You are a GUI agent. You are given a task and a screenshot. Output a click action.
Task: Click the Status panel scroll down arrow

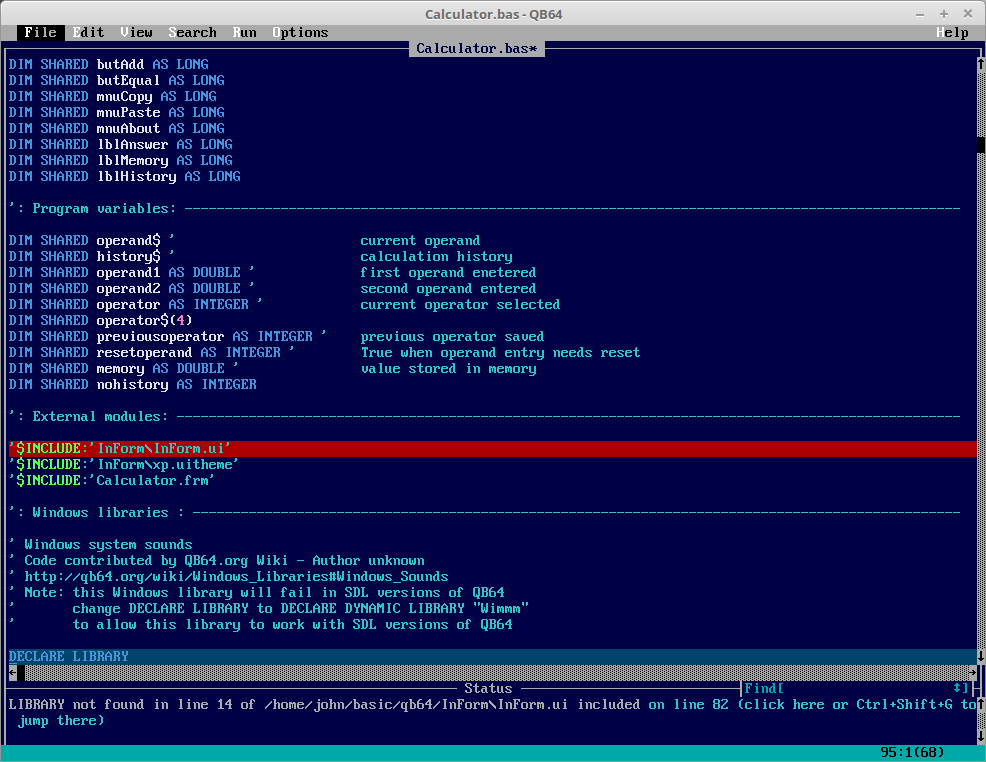(980, 736)
